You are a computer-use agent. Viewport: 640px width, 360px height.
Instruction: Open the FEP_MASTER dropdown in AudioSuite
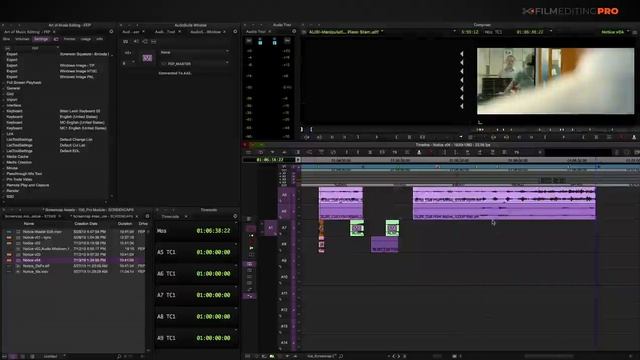[x=194, y=64]
